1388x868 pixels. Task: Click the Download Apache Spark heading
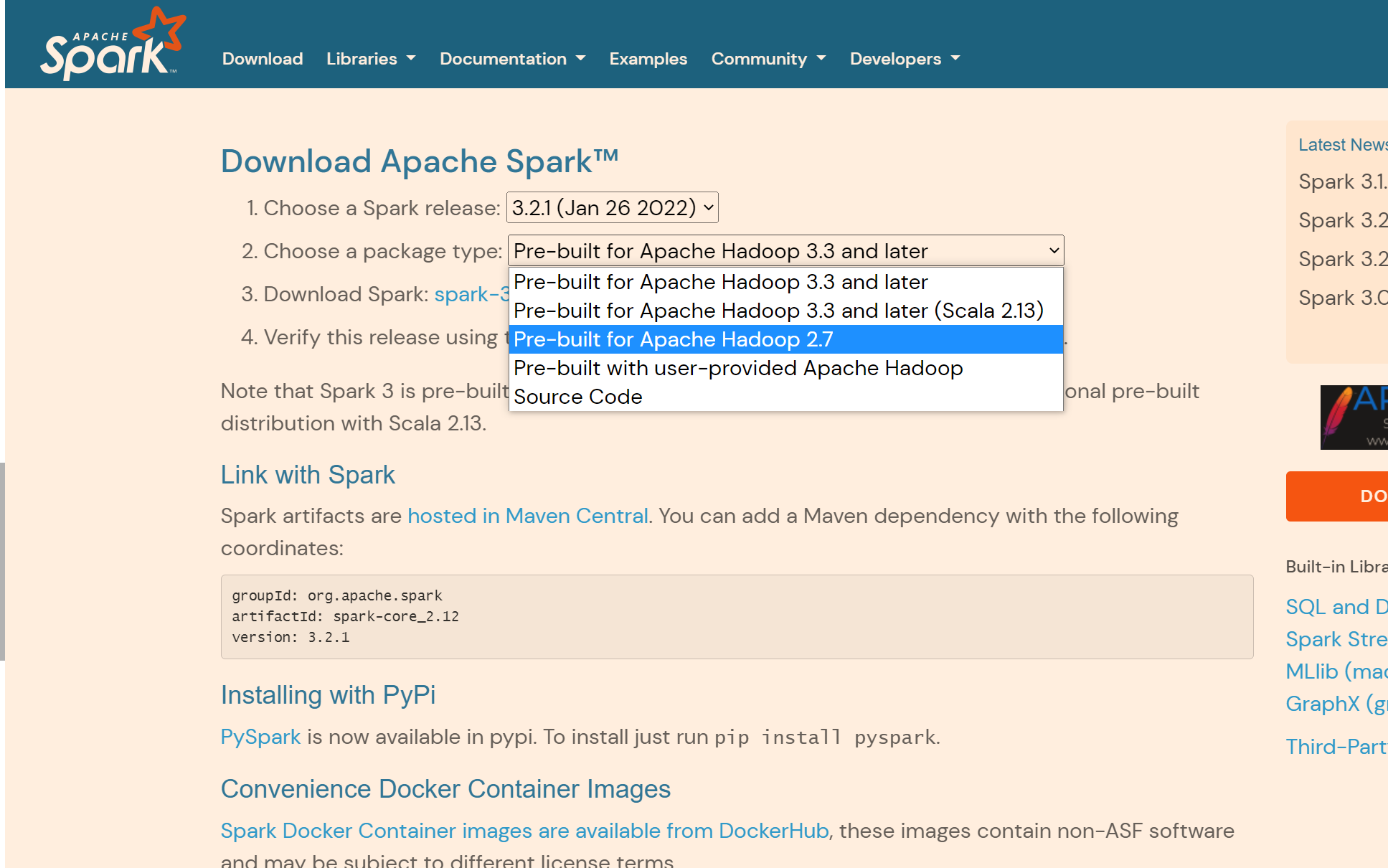[x=420, y=161]
